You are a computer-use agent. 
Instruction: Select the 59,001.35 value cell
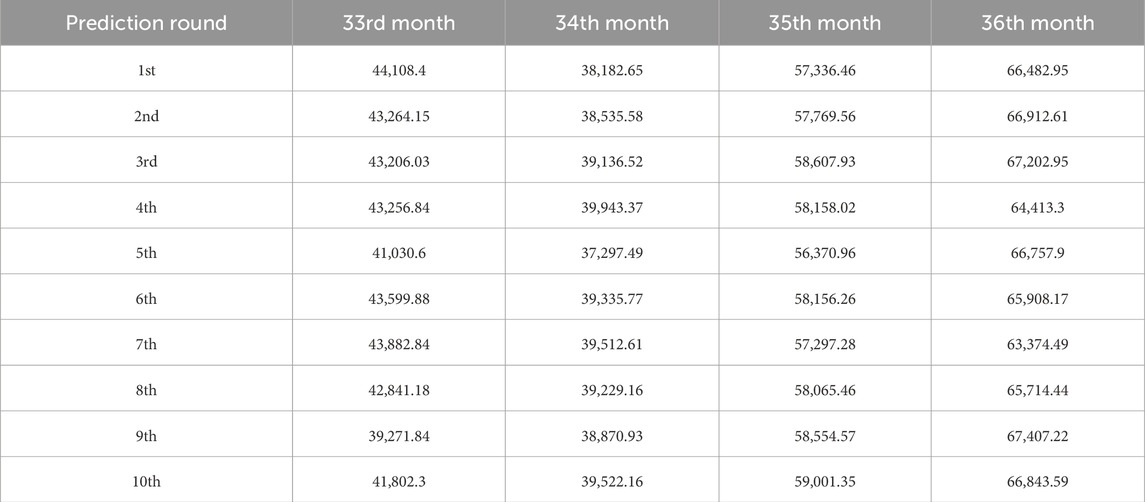tap(824, 481)
